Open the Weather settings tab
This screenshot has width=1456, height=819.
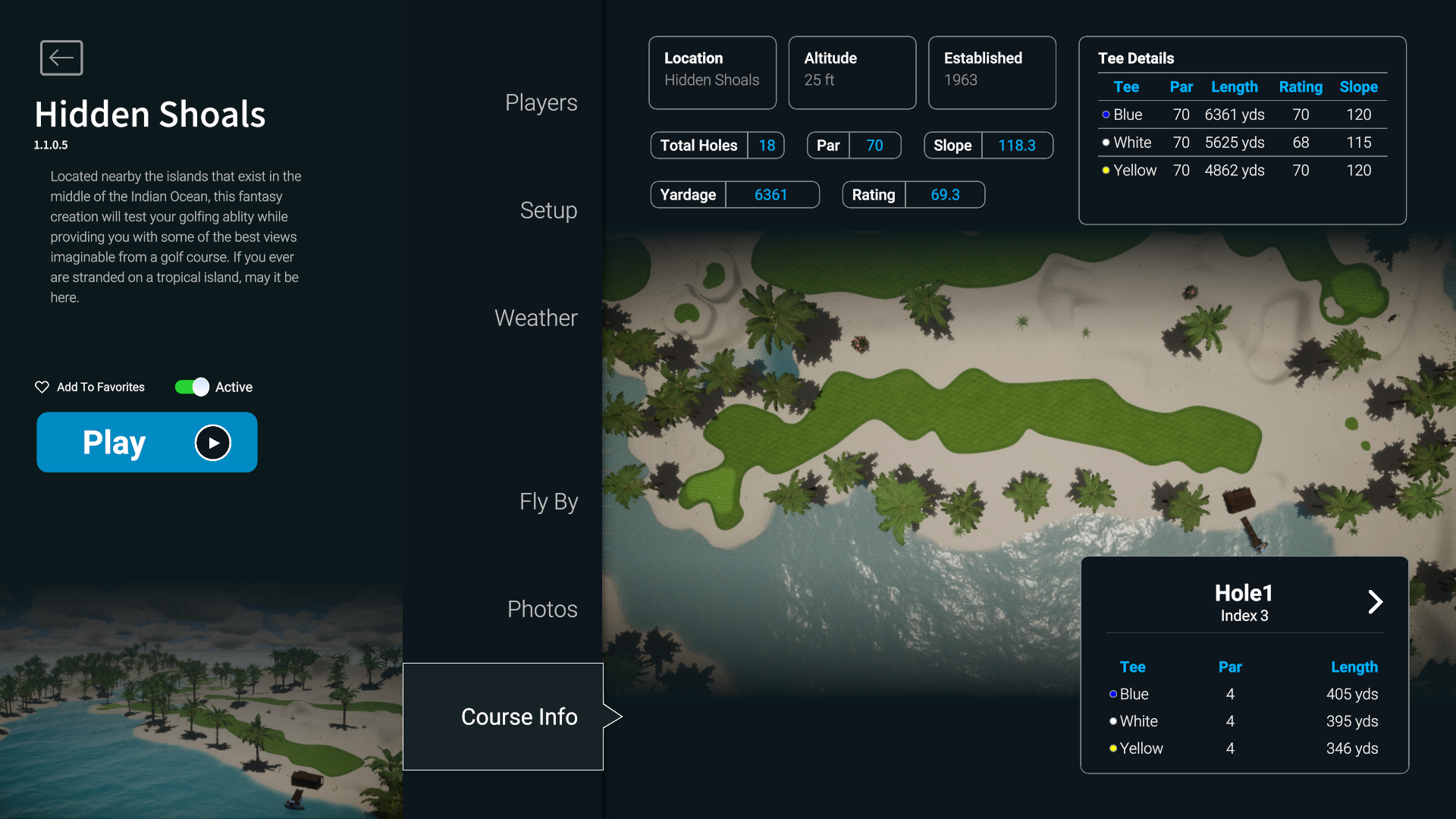point(535,318)
